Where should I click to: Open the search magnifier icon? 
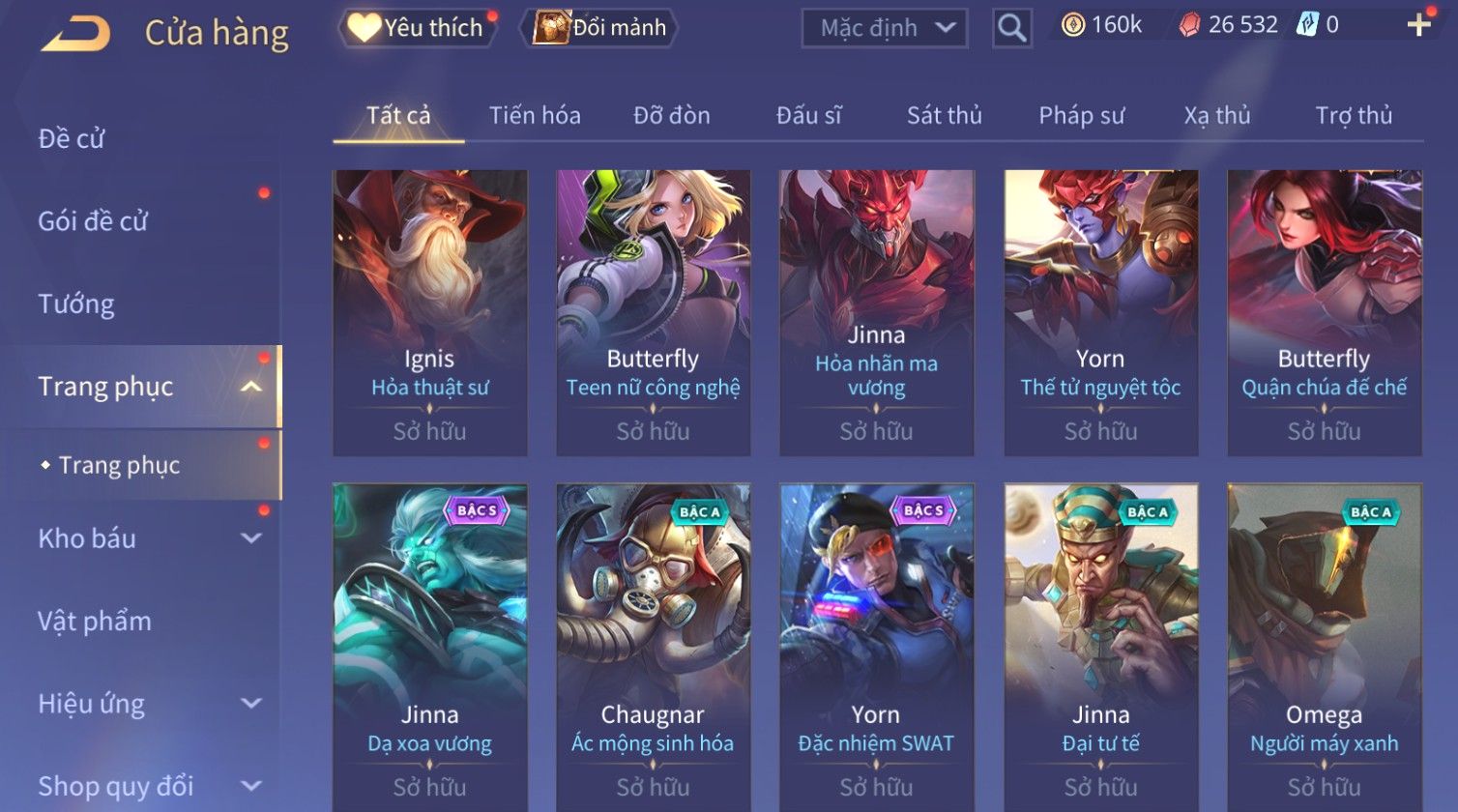coord(1011,28)
